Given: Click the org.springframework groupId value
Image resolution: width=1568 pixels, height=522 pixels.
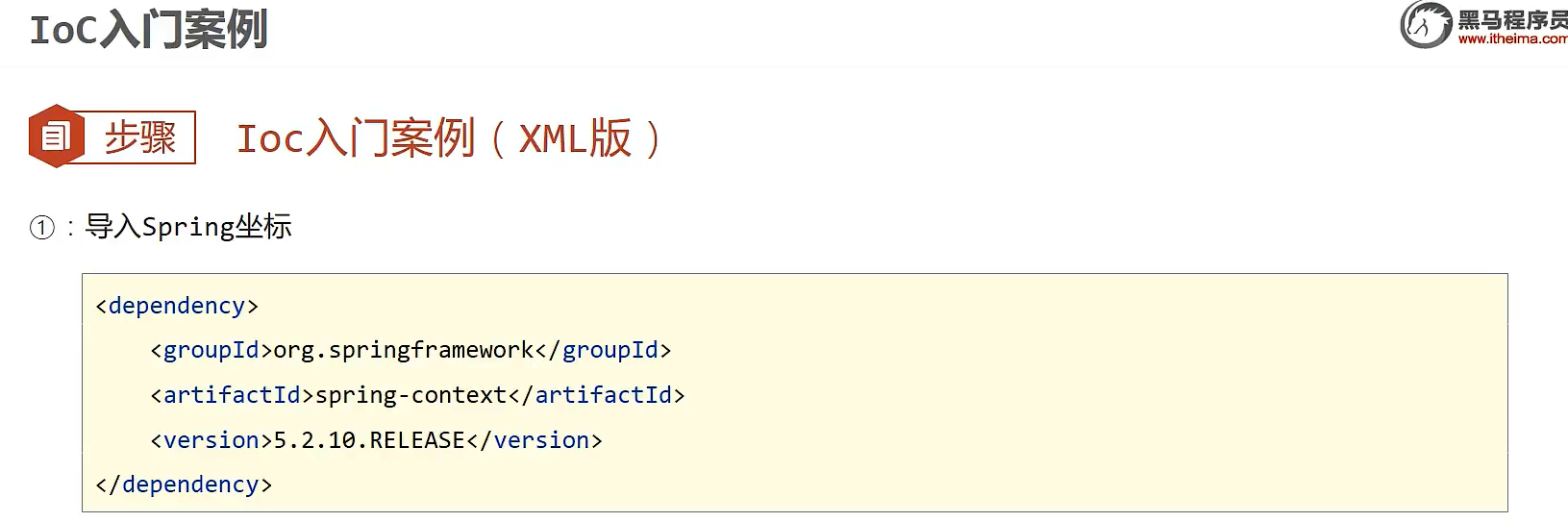Looking at the screenshot, I should pyautogui.click(x=404, y=350).
